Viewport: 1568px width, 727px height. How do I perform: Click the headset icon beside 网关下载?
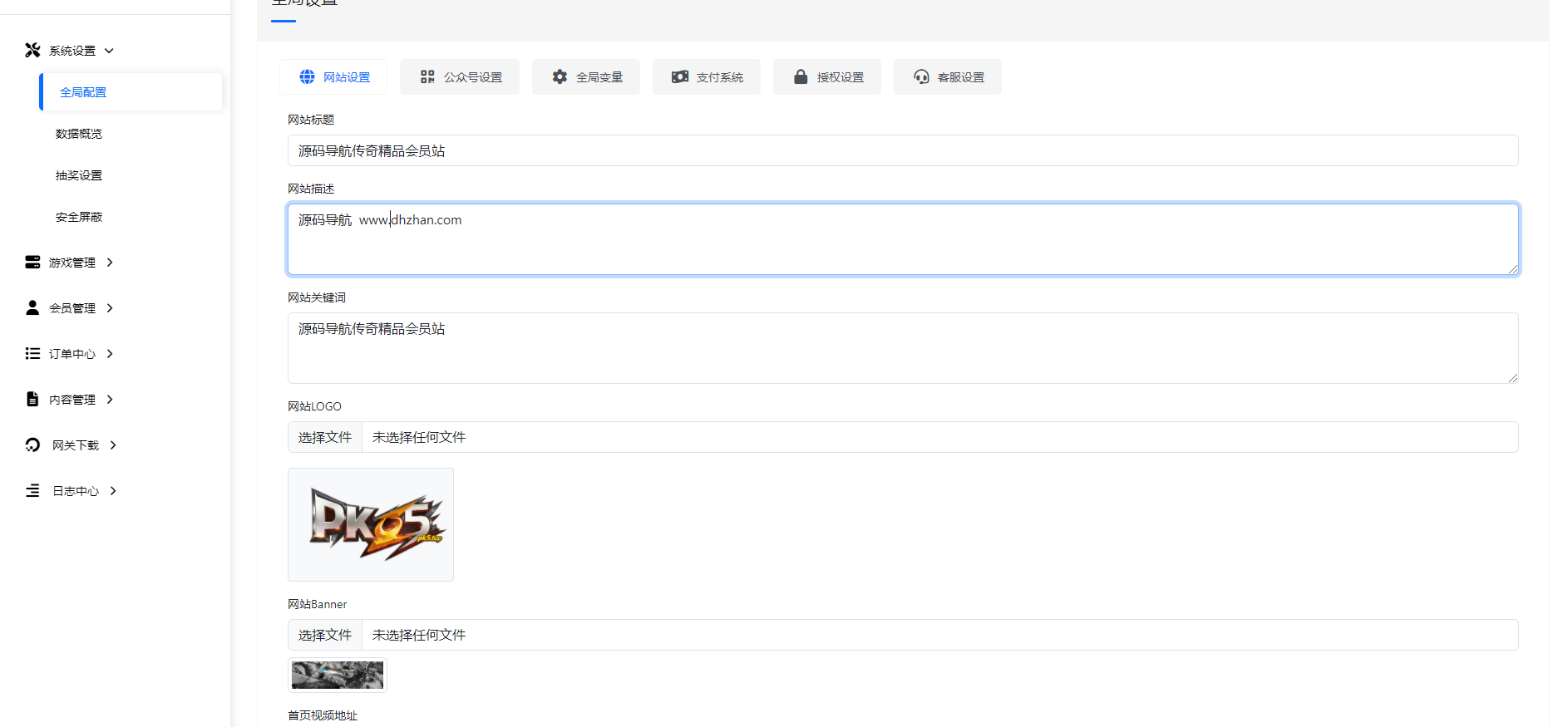32,445
